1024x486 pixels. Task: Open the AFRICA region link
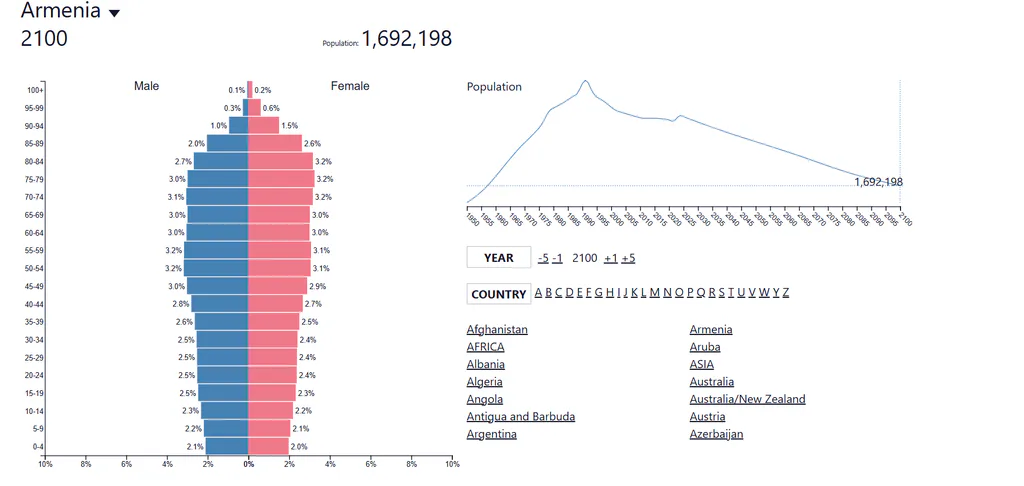pos(485,347)
